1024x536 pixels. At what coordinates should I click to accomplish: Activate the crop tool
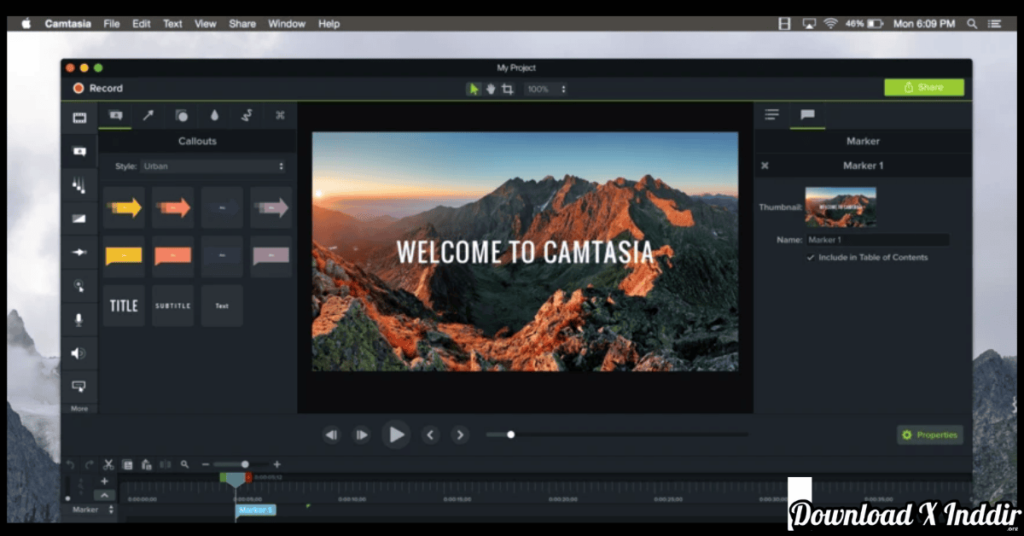pos(507,89)
